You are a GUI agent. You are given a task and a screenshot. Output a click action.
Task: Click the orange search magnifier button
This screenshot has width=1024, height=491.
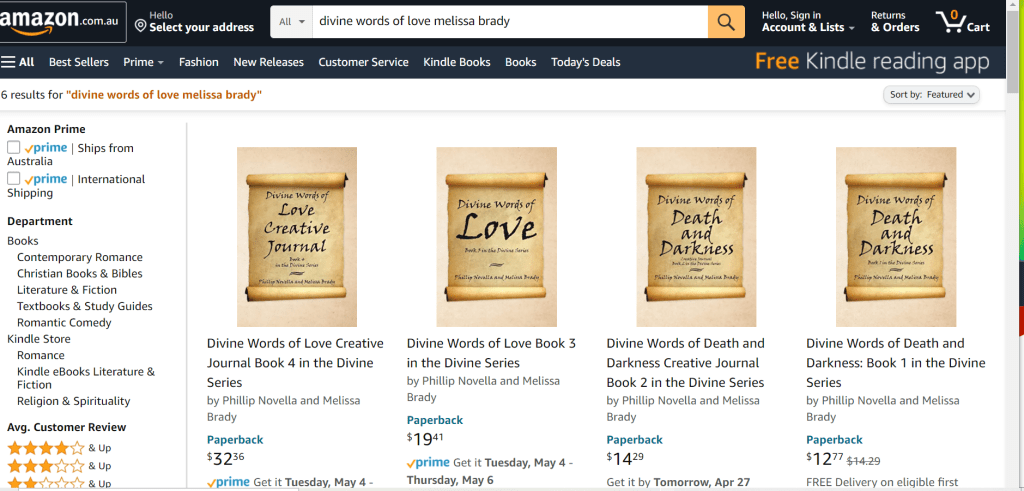click(x=726, y=21)
